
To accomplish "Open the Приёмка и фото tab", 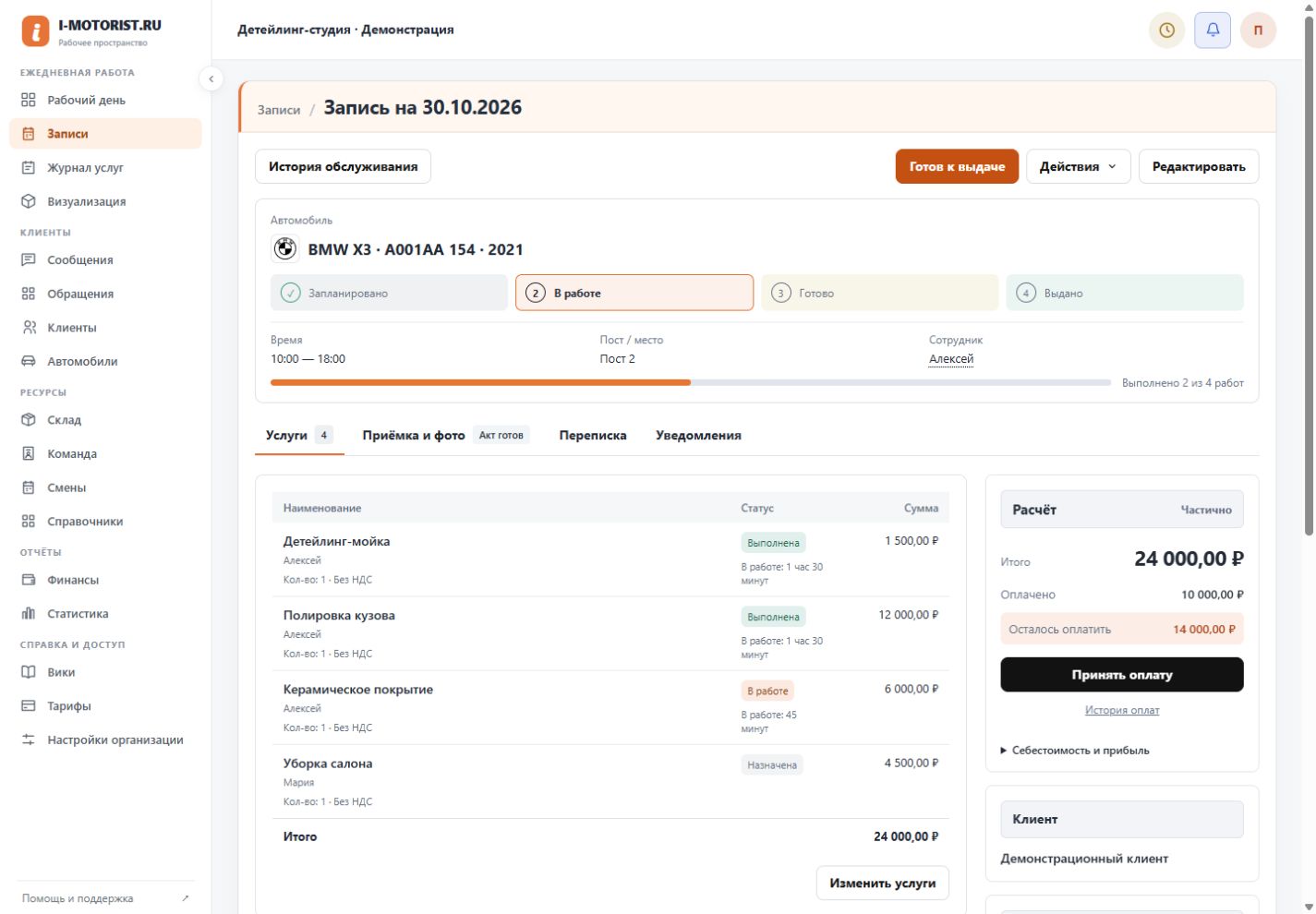I will click(x=446, y=436).
